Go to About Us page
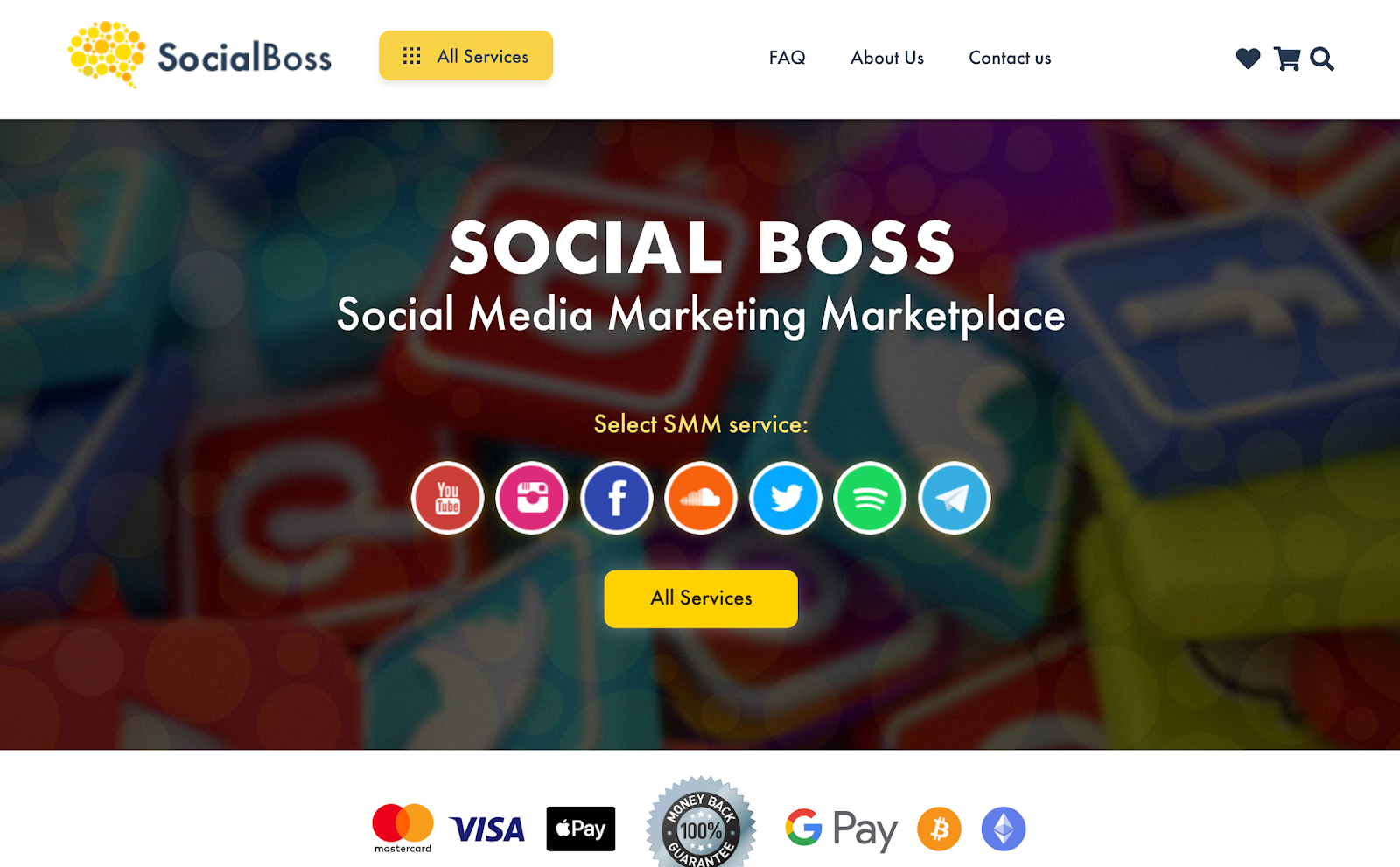 [x=887, y=58]
